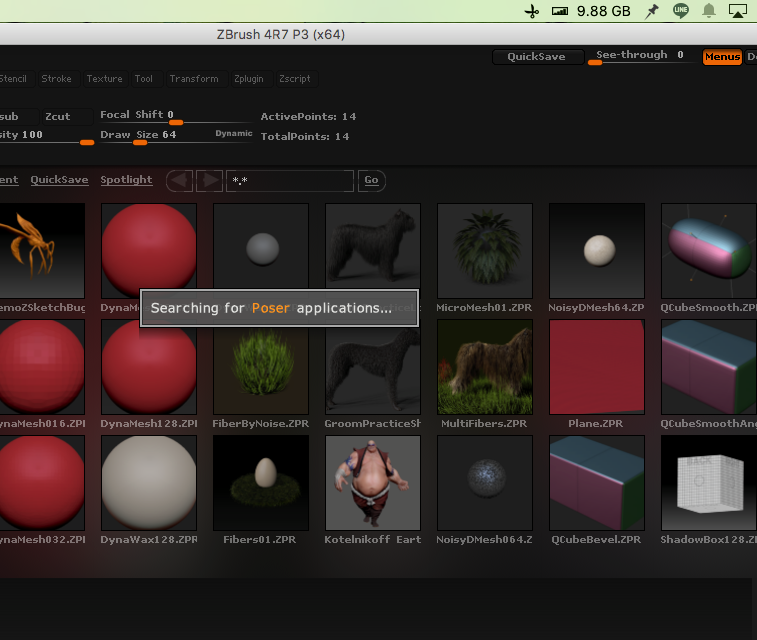Open the QCubeSmooth.ZPR capsule project
This screenshot has height=640, width=757.
click(709, 250)
